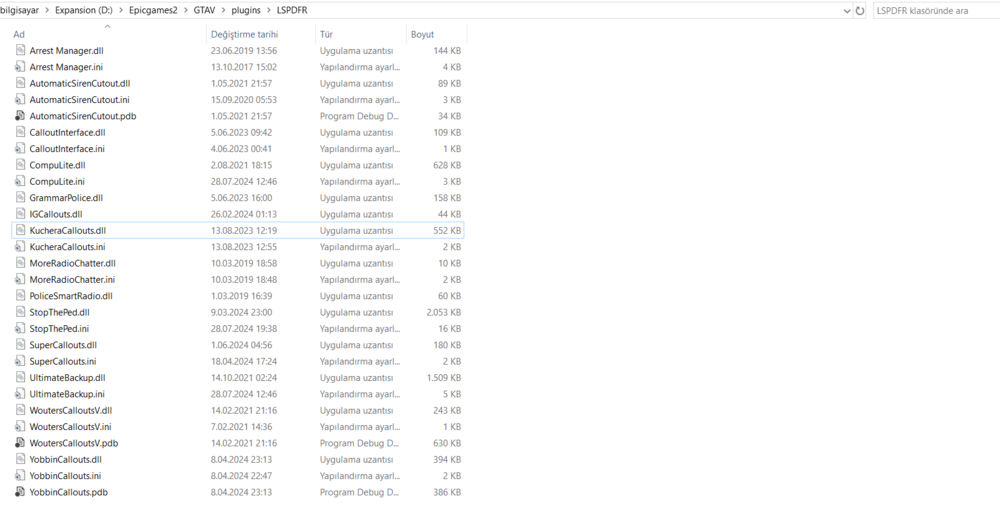Screen dimensions: 1000x516
Task: Click date 5.06.2023 16:00 of GrammarPolice.dll
Action: [x=242, y=198]
